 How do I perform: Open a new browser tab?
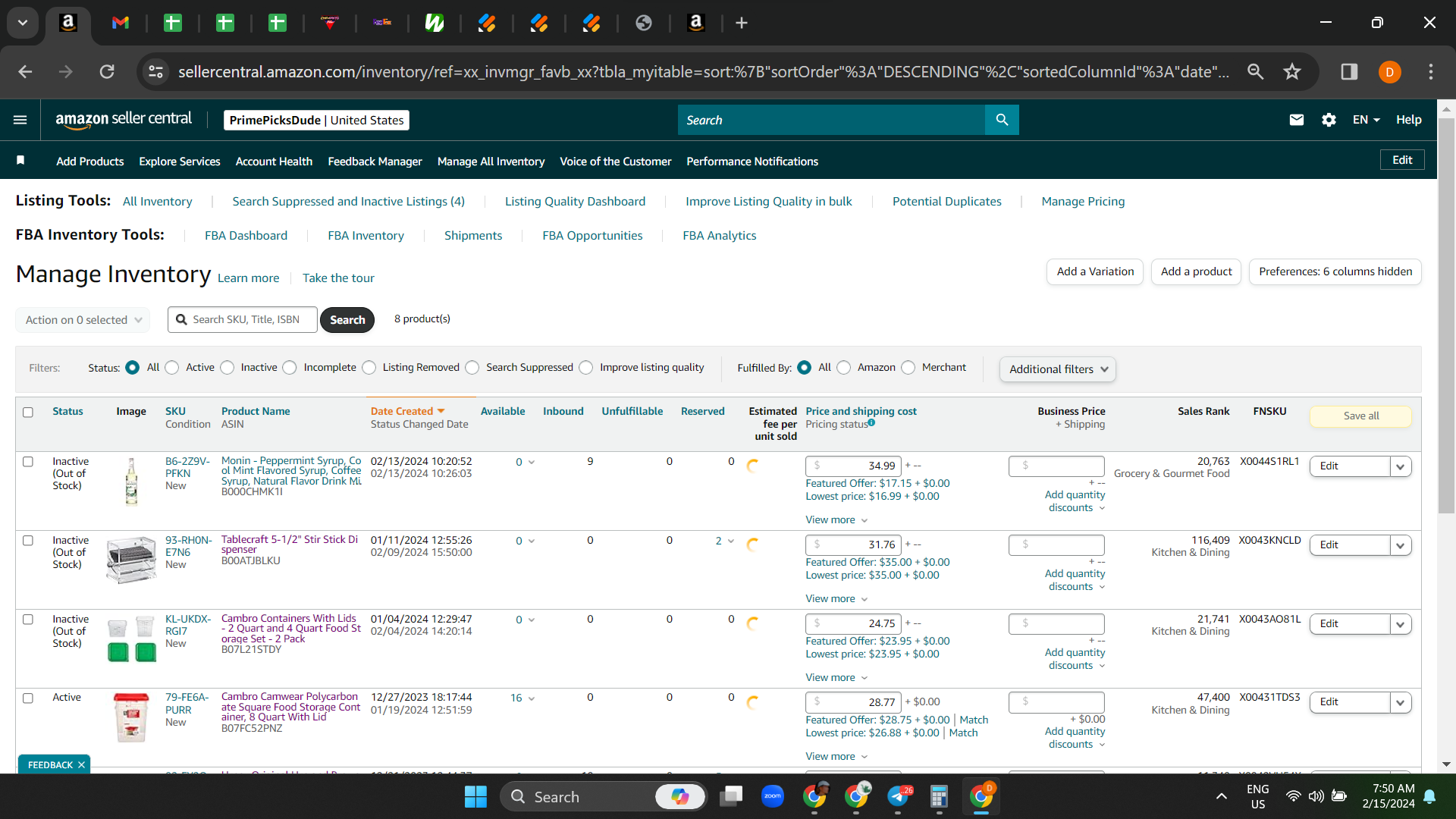[x=742, y=23]
